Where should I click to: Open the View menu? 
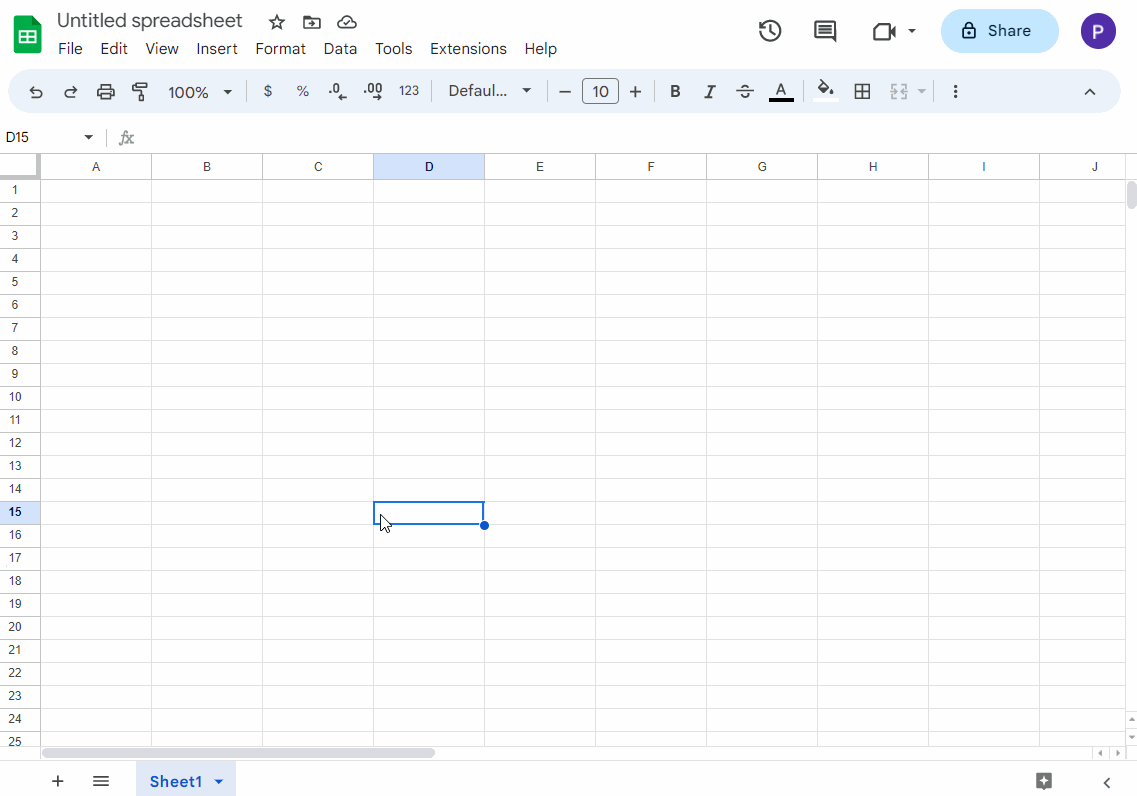[x=162, y=49]
